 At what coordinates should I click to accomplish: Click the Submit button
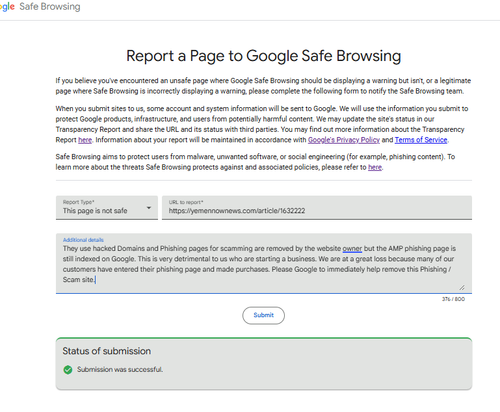click(x=263, y=315)
